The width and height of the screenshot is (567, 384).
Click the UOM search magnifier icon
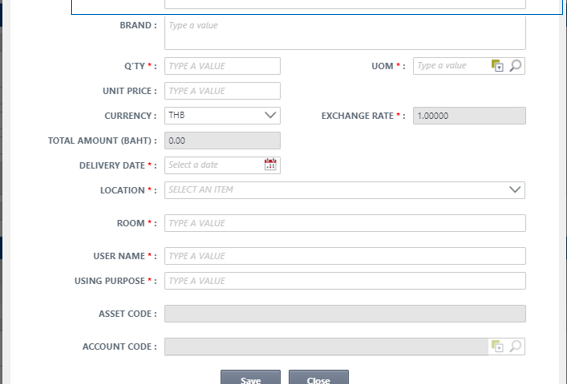(515, 66)
